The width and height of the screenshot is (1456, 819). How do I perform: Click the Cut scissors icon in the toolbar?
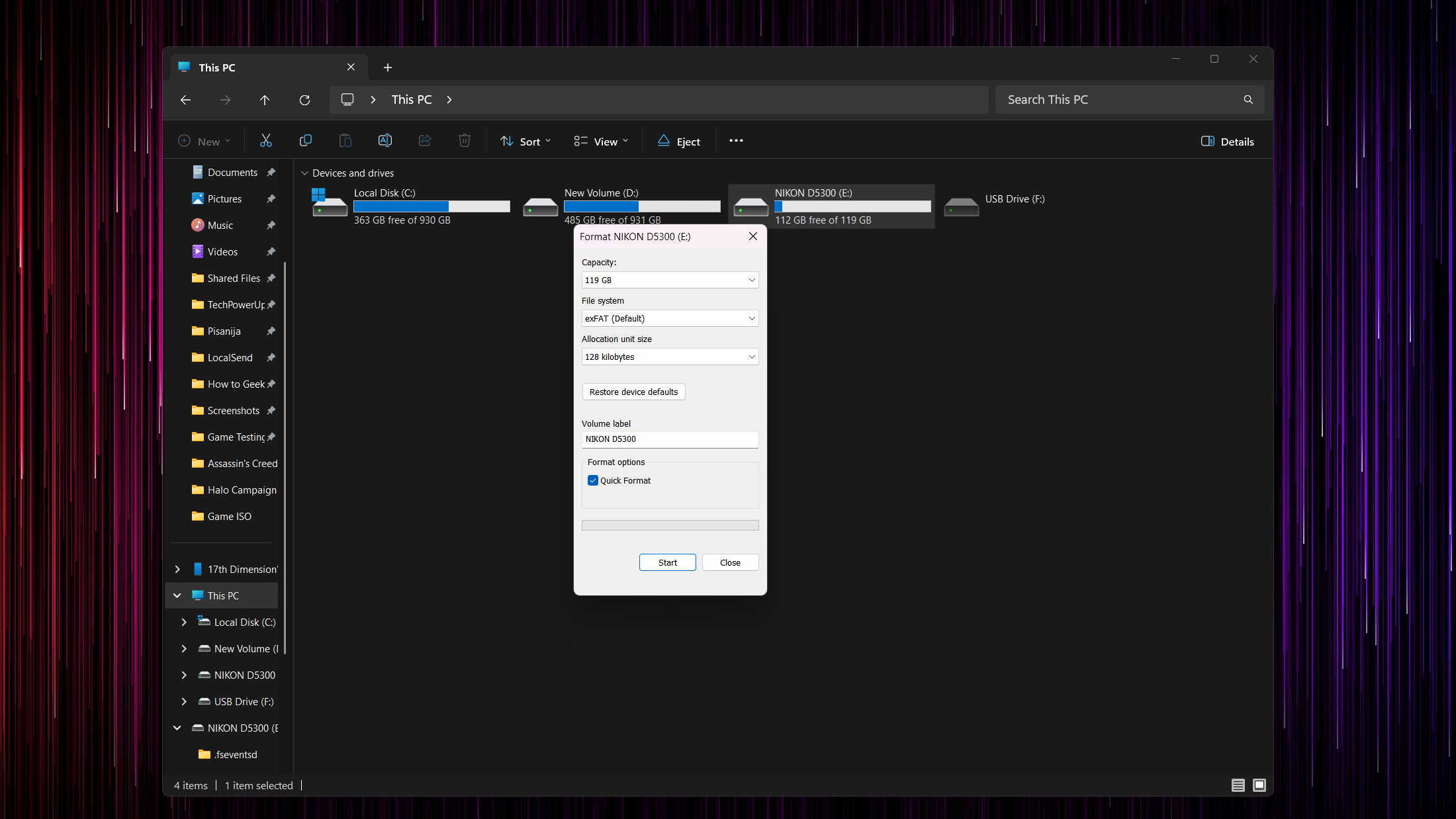(x=266, y=141)
